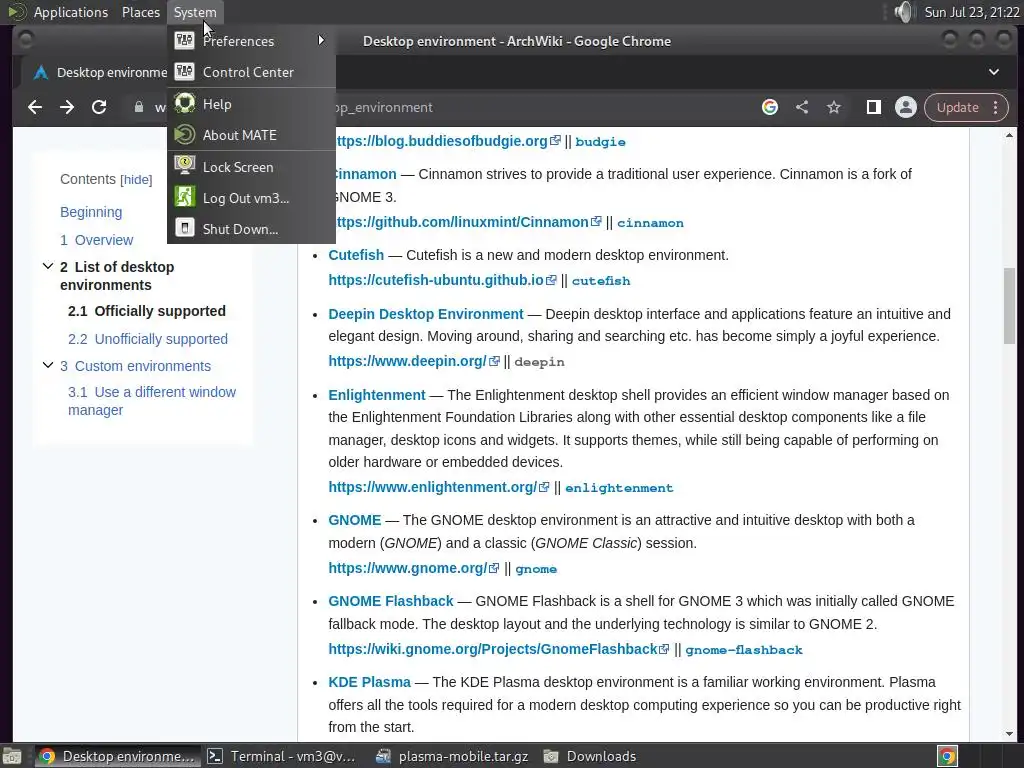Open the budgie package link
This screenshot has height=768, width=1024.
(600, 142)
